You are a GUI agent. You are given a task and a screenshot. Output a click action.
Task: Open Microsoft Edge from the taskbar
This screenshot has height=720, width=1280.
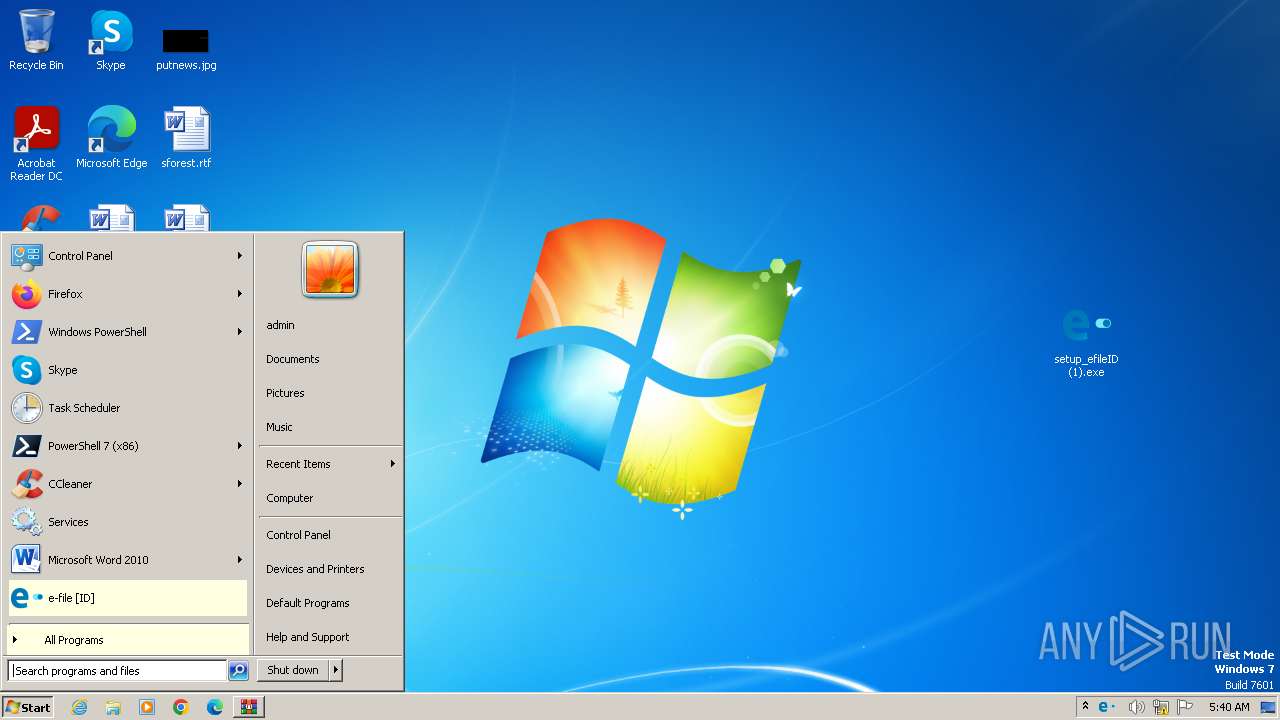(215, 707)
